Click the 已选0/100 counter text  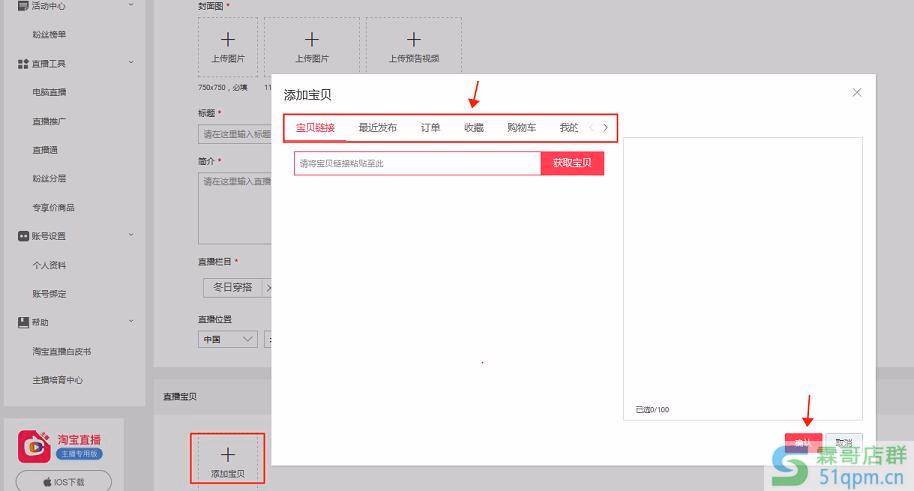coord(652,410)
